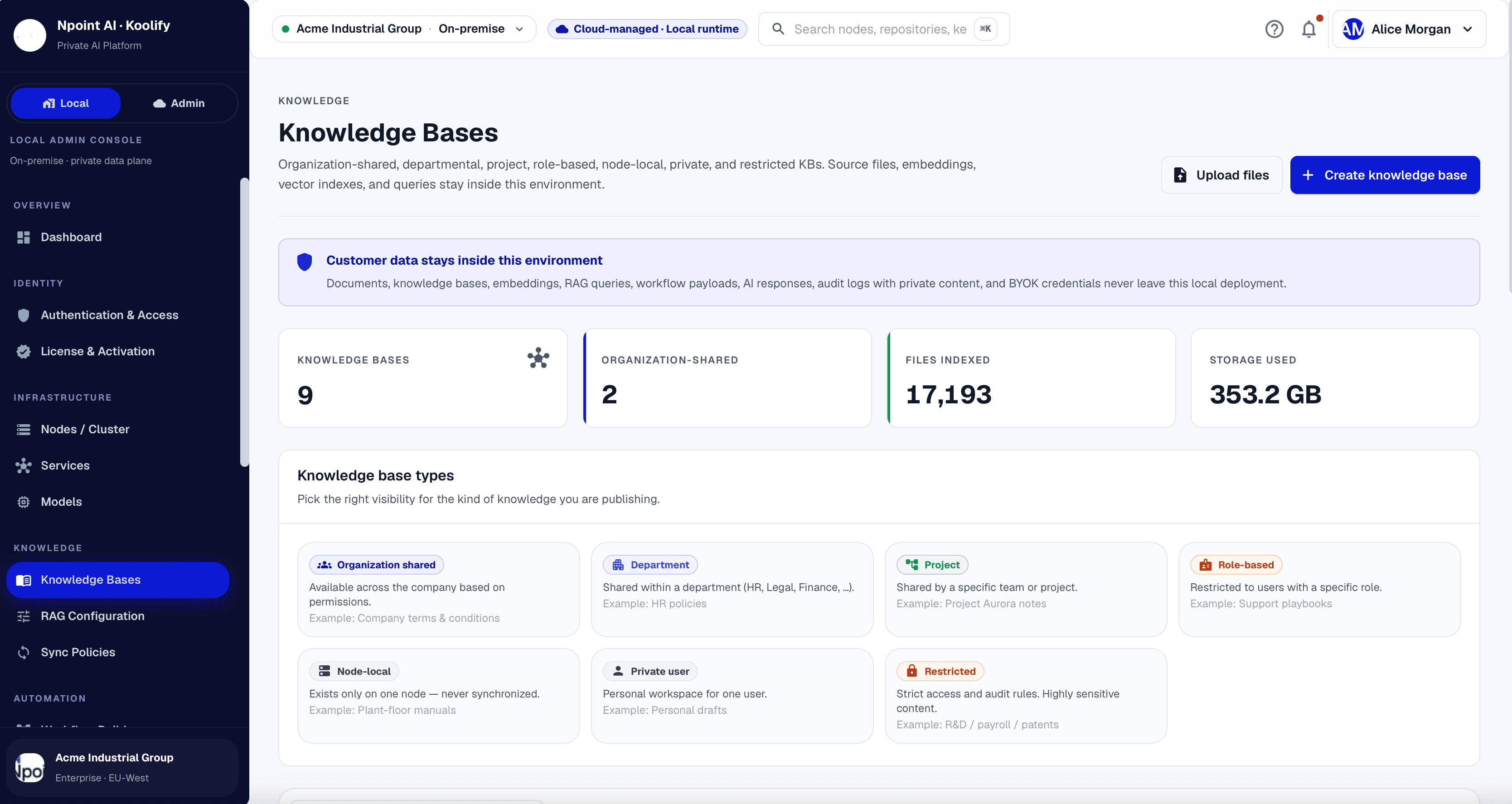Open License & Activation page
Viewport: 1512px width, 804px height.
117,352
